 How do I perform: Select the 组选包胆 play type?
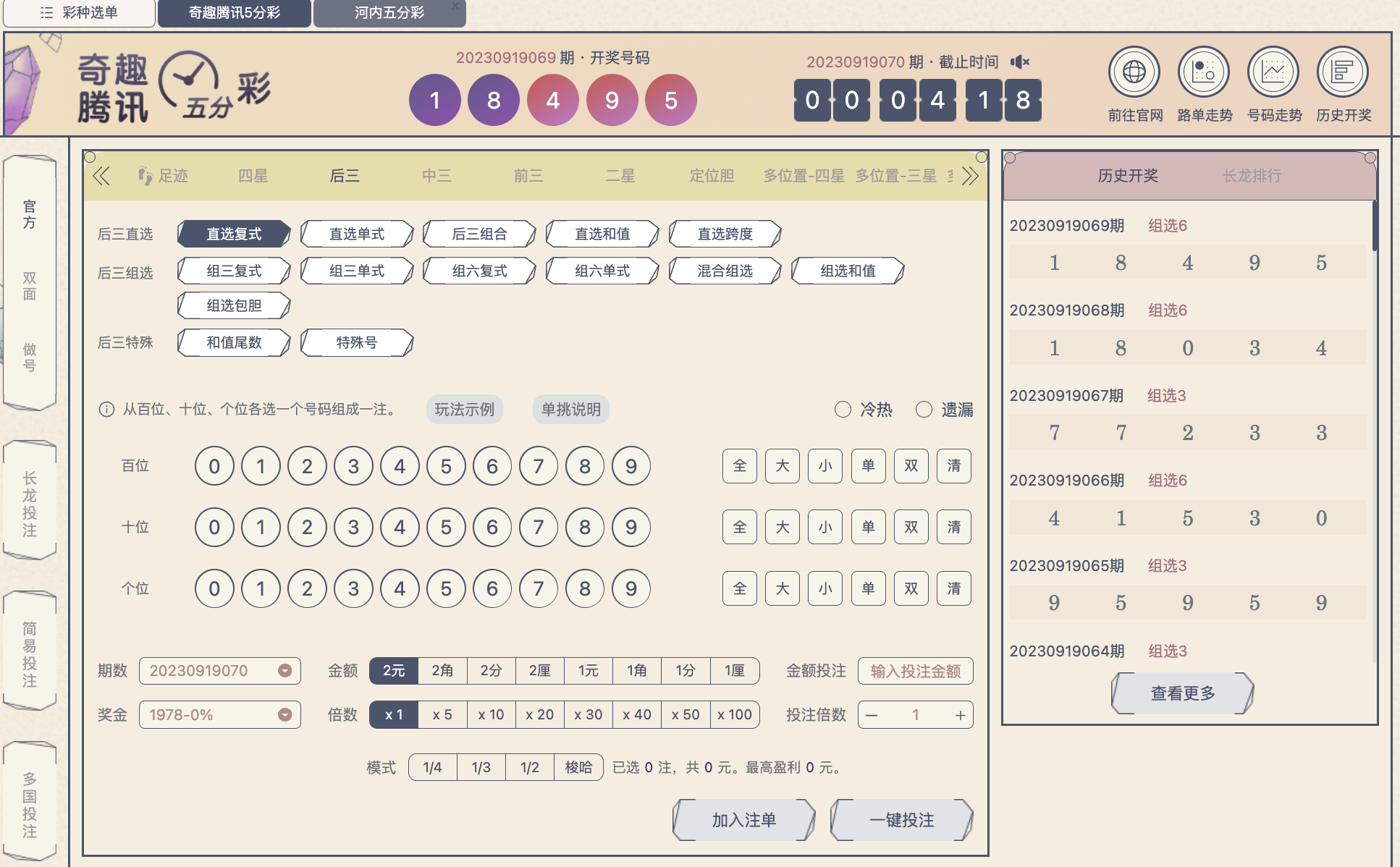click(x=234, y=305)
